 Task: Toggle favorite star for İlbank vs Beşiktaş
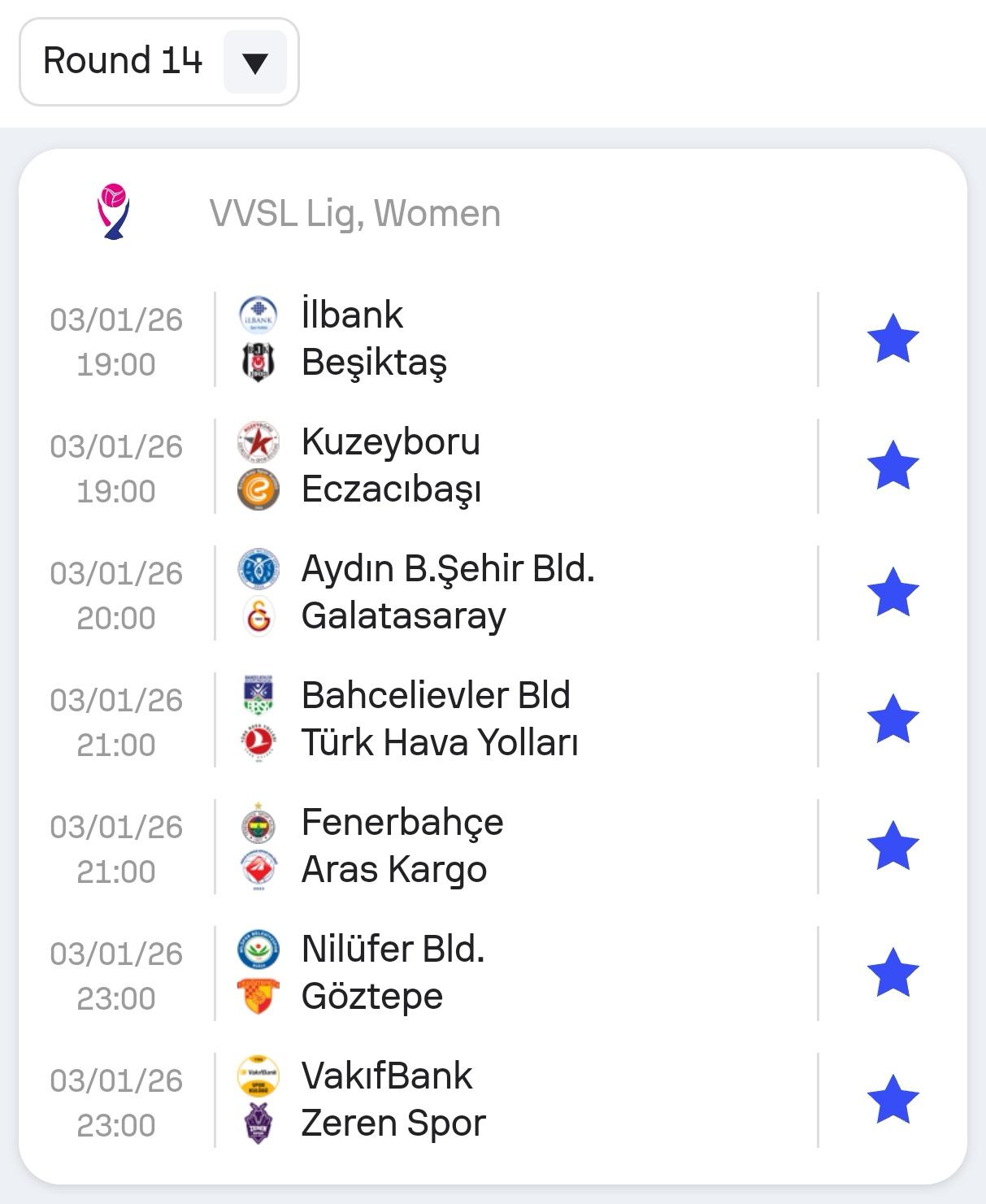(893, 339)
